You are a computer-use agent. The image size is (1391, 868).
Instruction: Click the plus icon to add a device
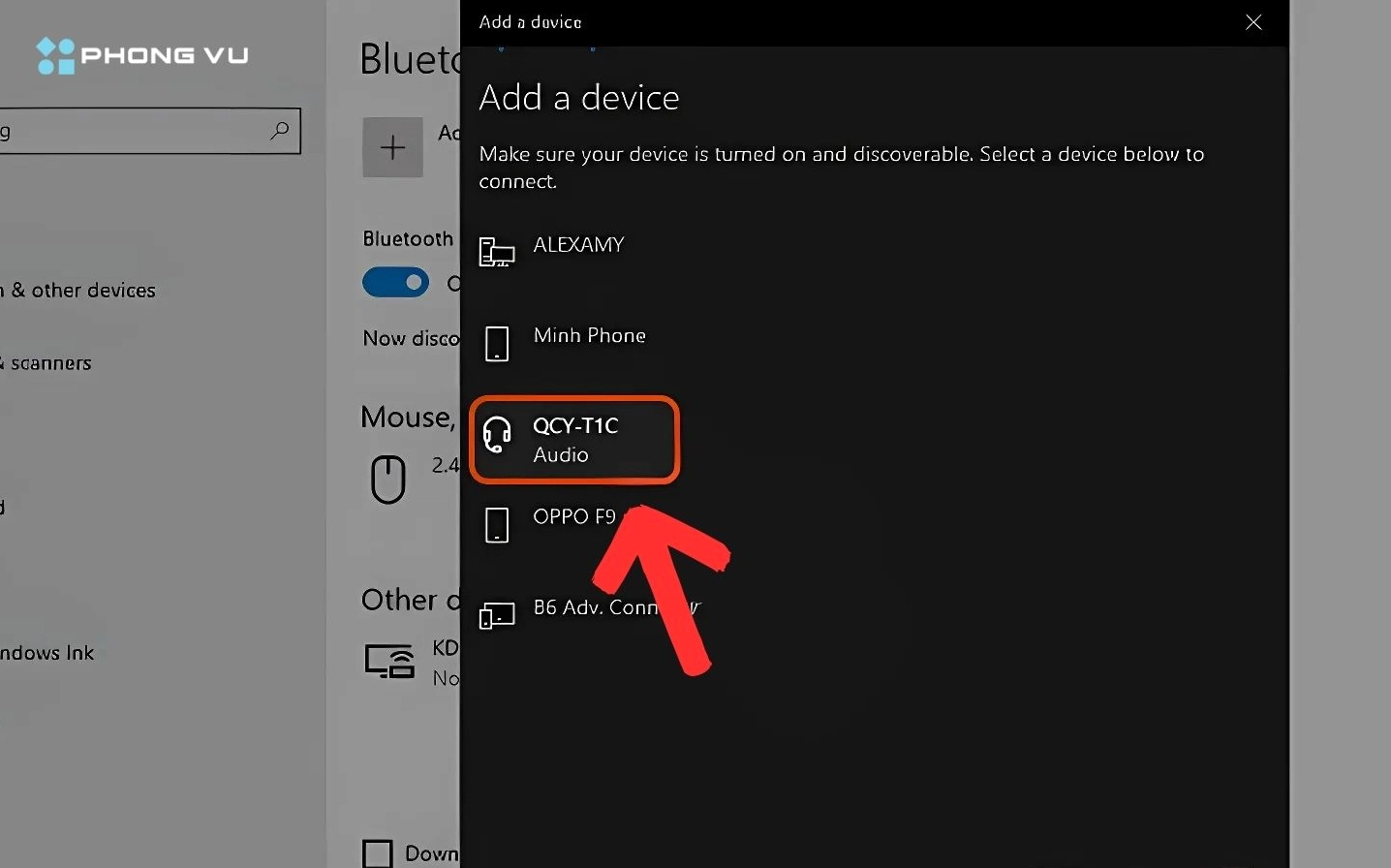[391, 146]
